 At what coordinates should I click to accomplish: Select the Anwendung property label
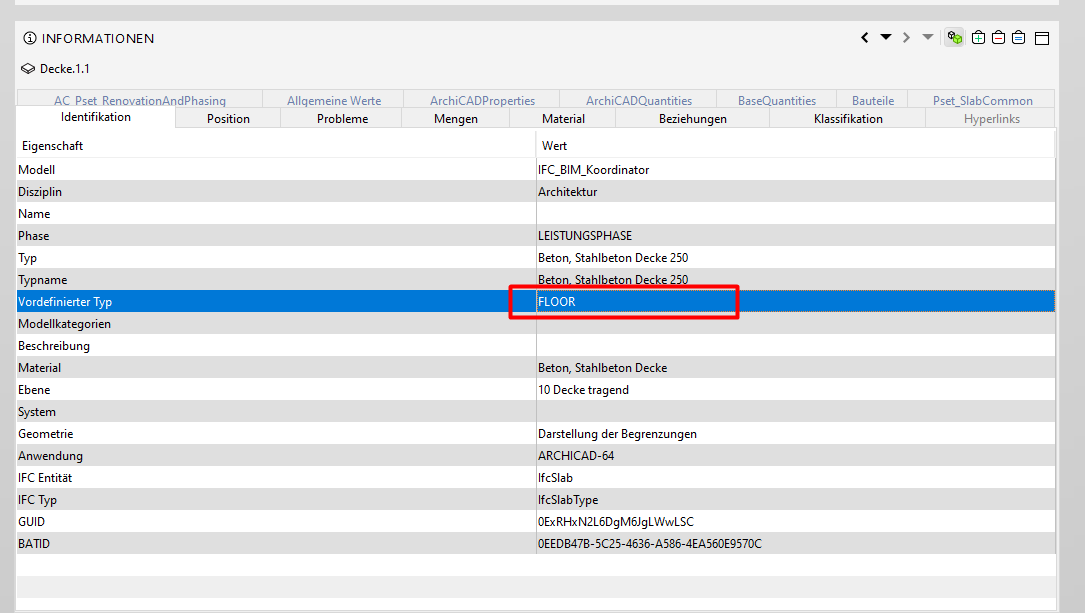51,456
